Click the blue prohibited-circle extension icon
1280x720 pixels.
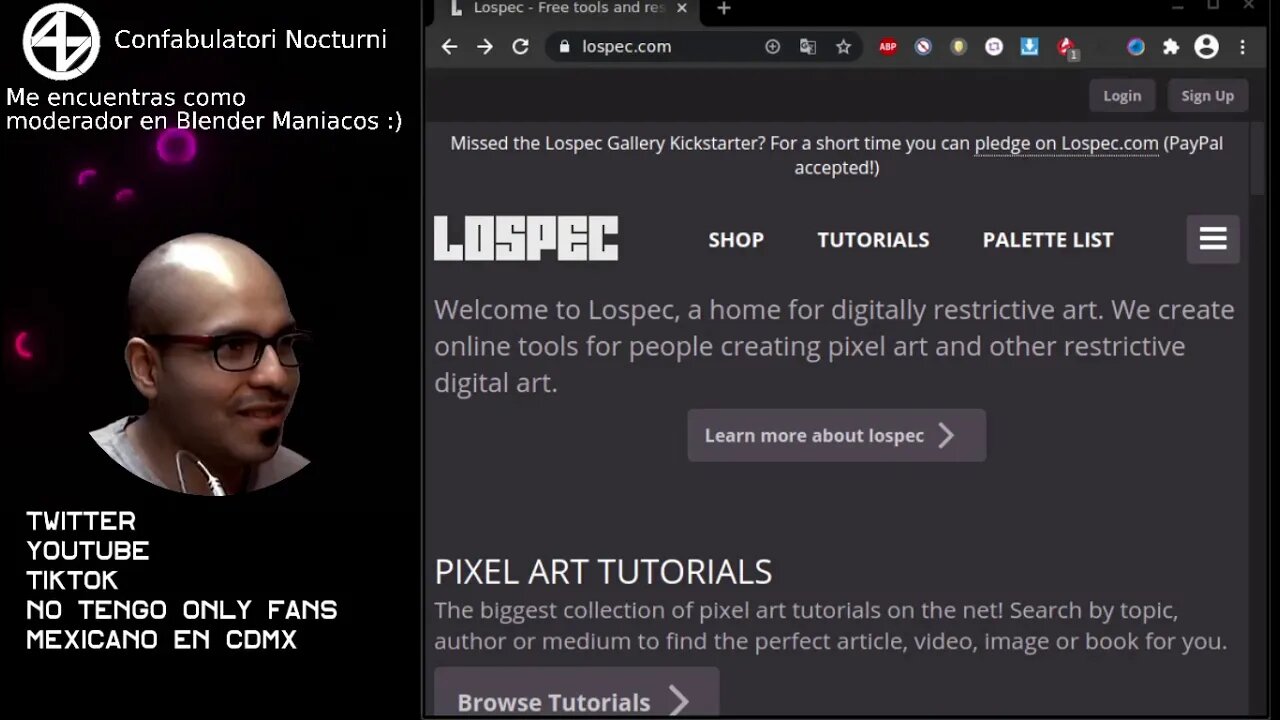coord(923,46)
